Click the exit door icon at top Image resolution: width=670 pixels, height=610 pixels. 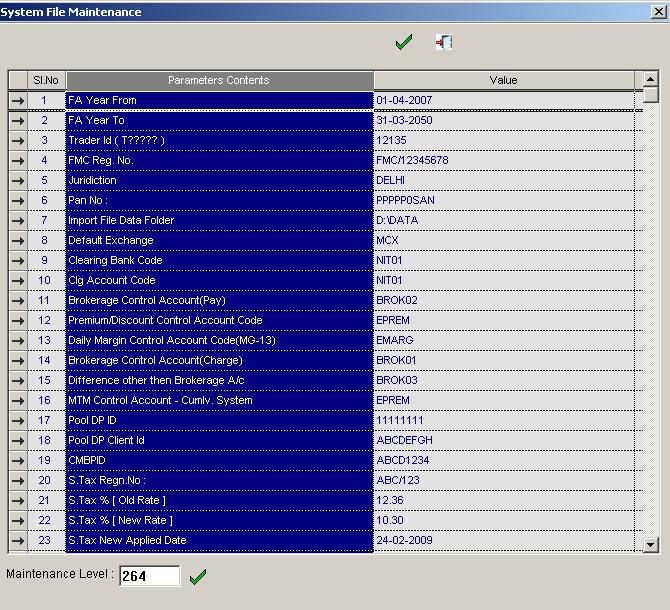pos(444,43)
